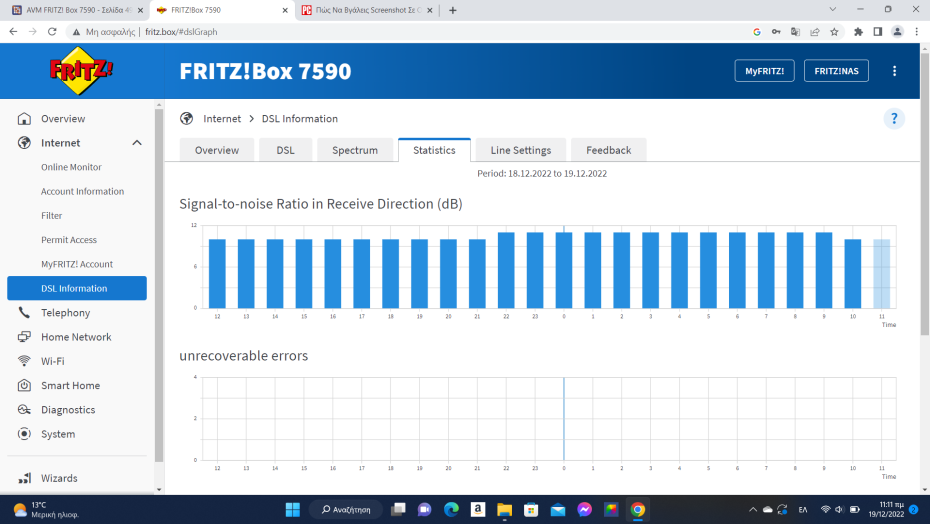930x524 pixels.
Task: Toggle Chrome side panel icon
Action: coord(878,32)
